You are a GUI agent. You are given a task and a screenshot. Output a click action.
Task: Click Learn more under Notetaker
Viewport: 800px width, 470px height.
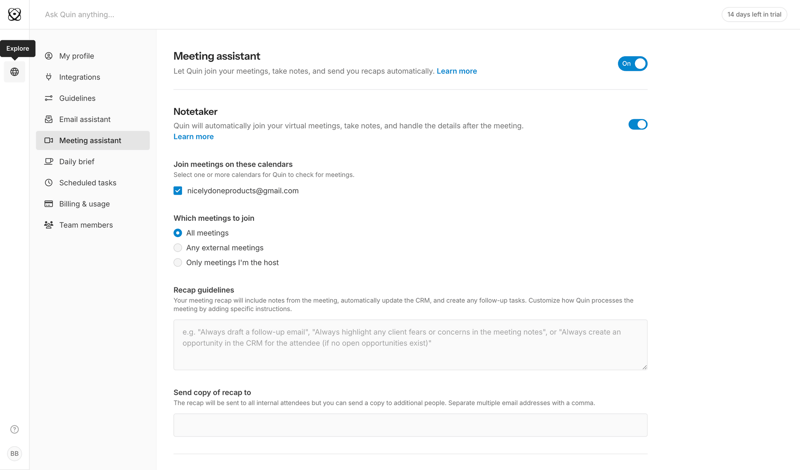[193, 137]
